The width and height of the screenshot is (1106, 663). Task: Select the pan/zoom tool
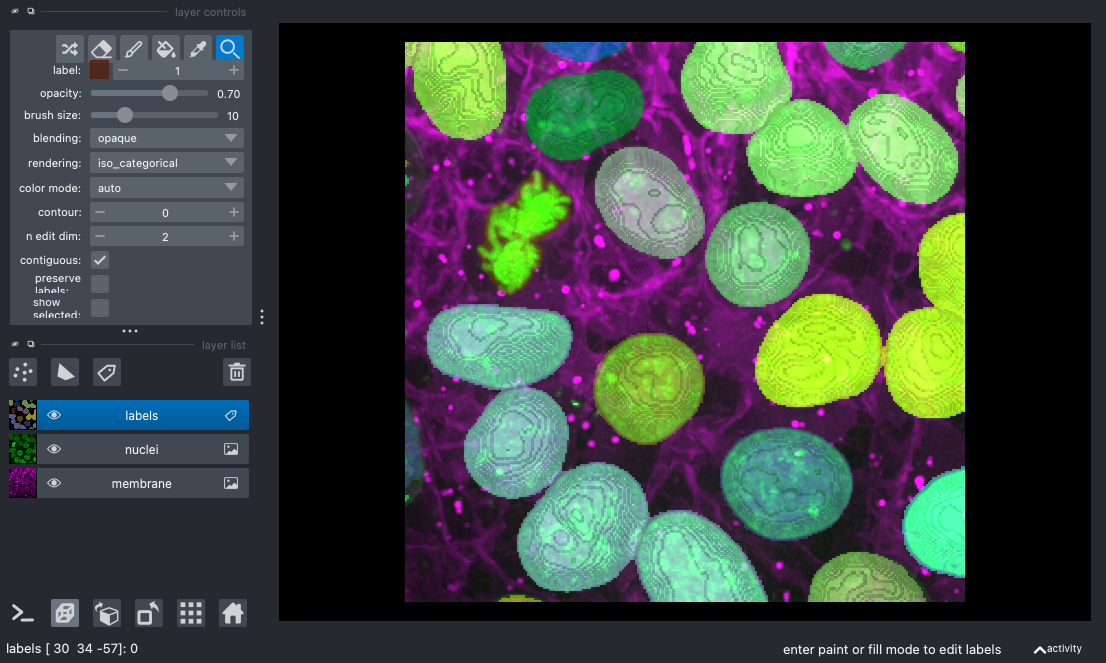click(x=230, y=48)
